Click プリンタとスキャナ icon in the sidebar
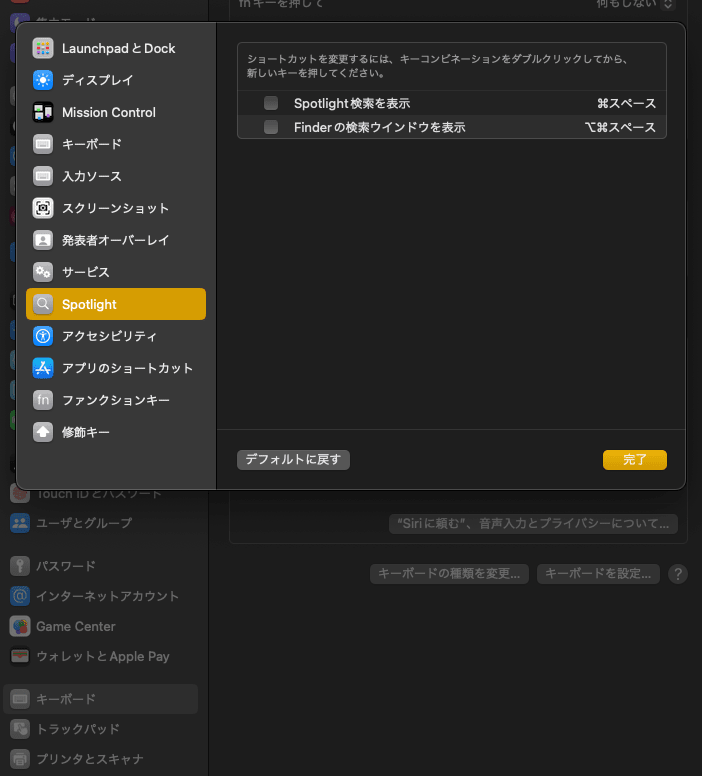 20,759
